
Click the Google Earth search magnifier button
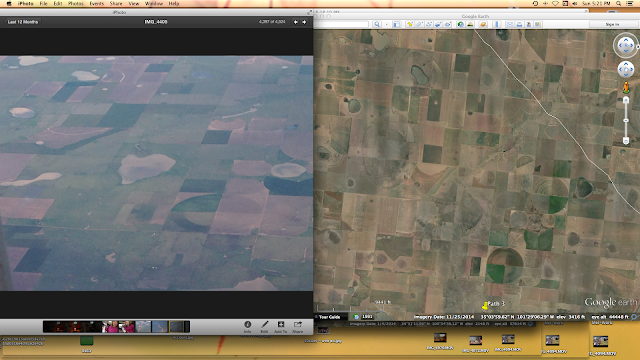click(x=377, y=24)
